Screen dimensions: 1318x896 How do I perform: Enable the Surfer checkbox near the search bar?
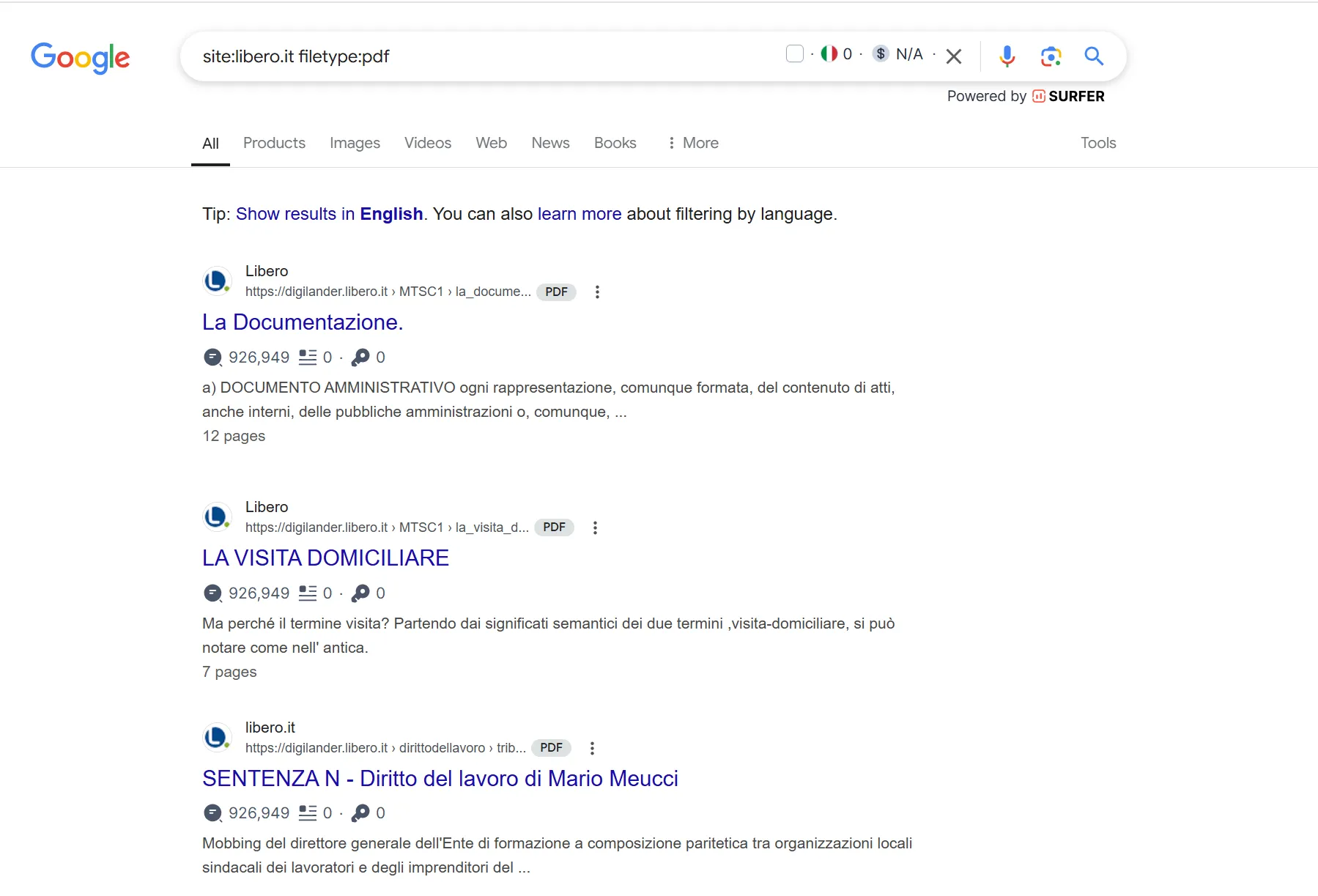tap(795, 53)
